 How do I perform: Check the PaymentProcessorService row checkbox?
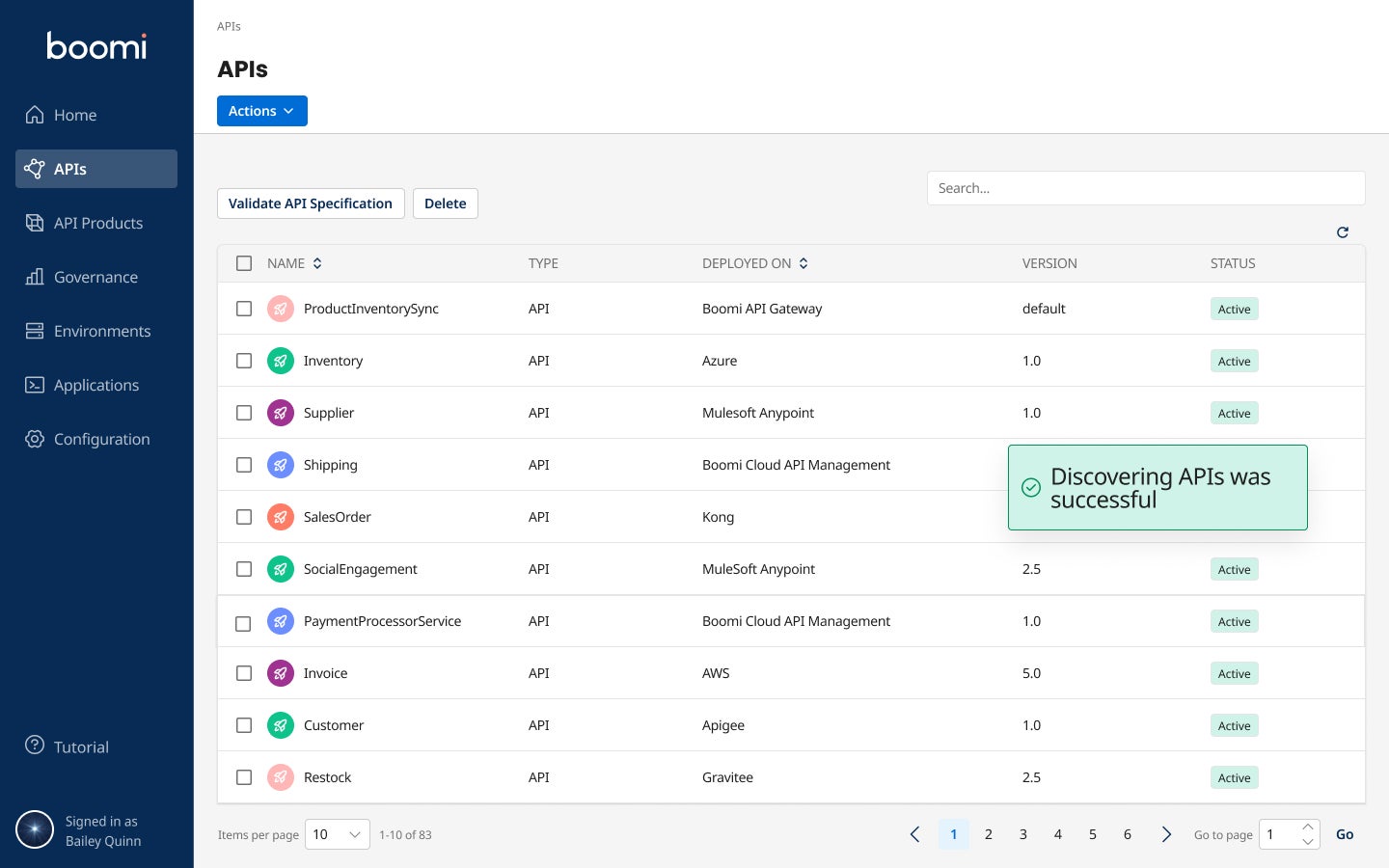click(244, 624)
